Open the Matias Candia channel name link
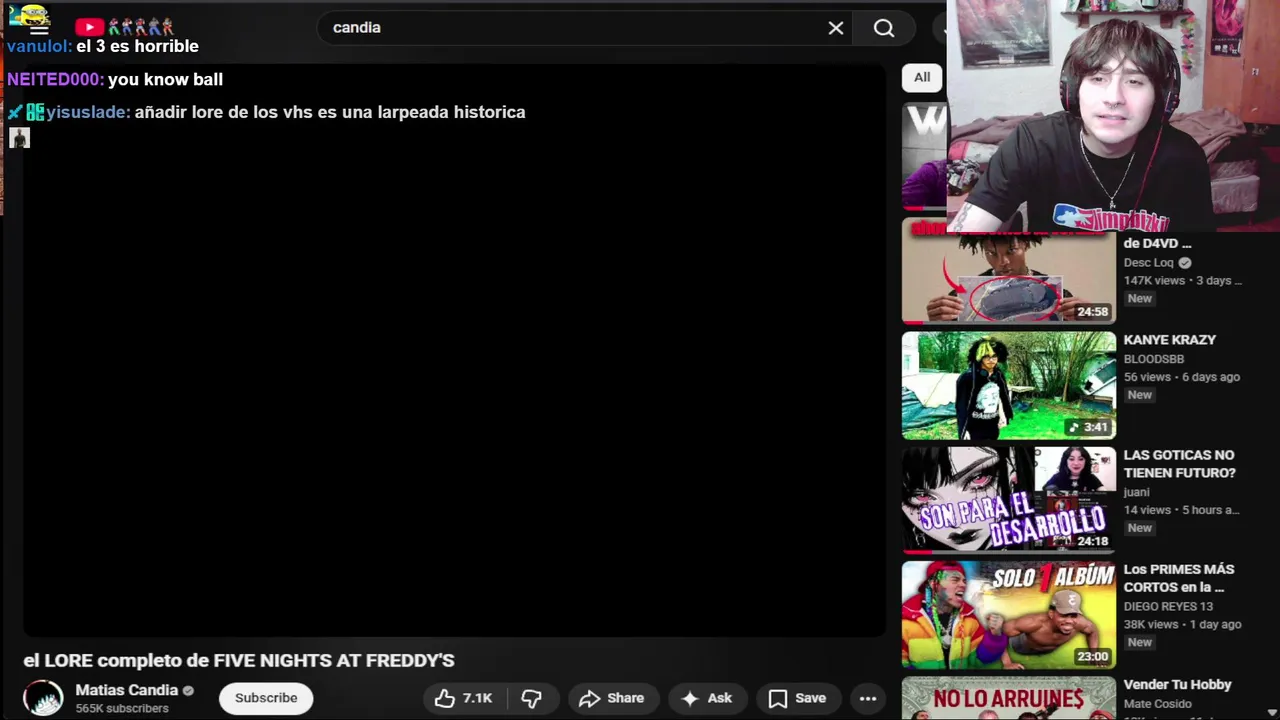 click(x=127, y=690)
